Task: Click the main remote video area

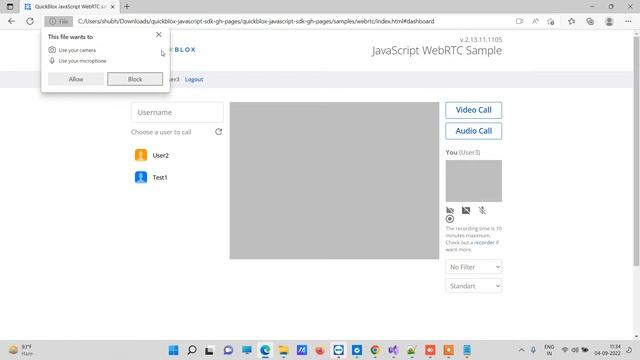Action: point(334,180)
